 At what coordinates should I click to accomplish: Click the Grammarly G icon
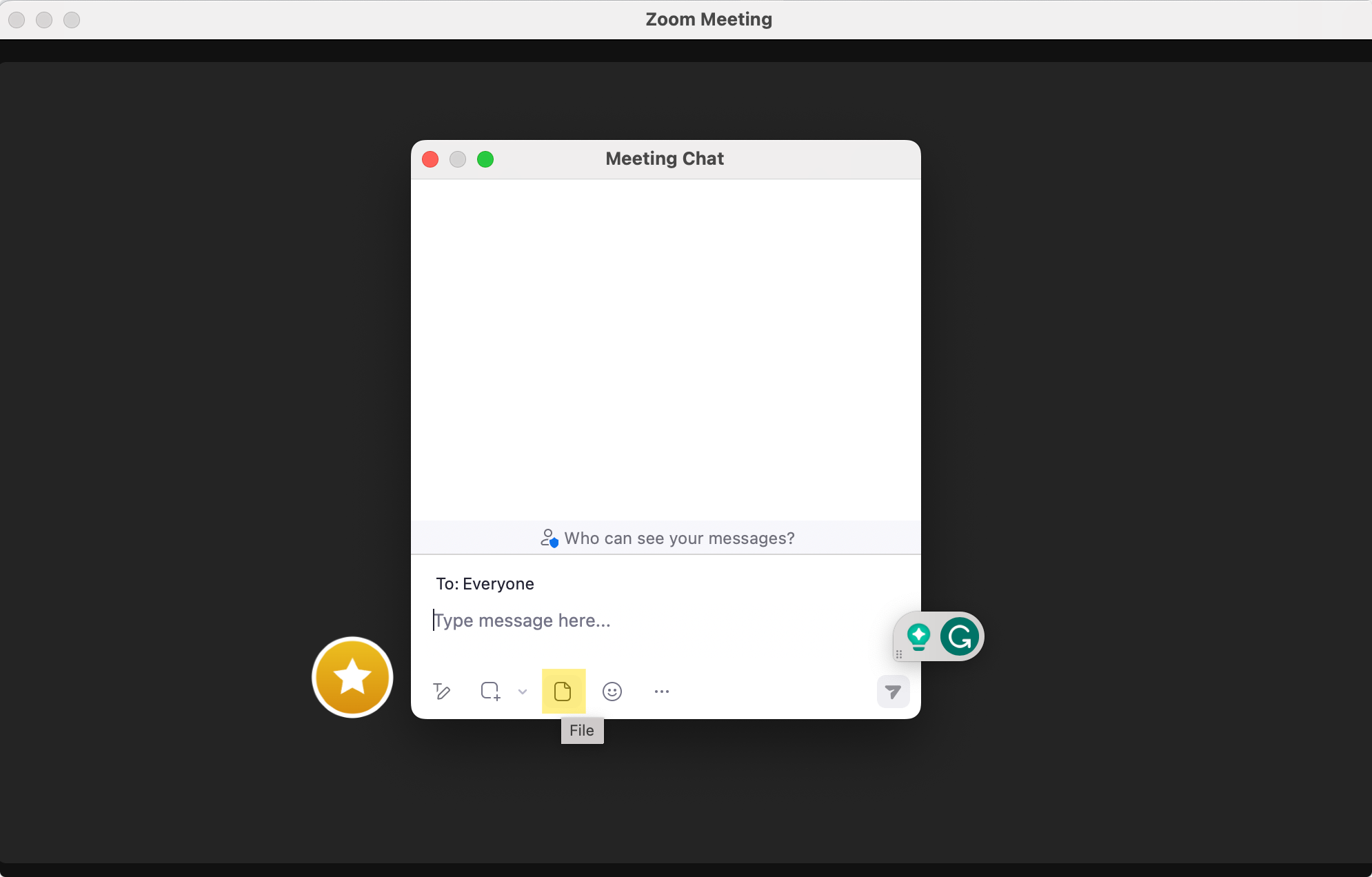point(959,636)
